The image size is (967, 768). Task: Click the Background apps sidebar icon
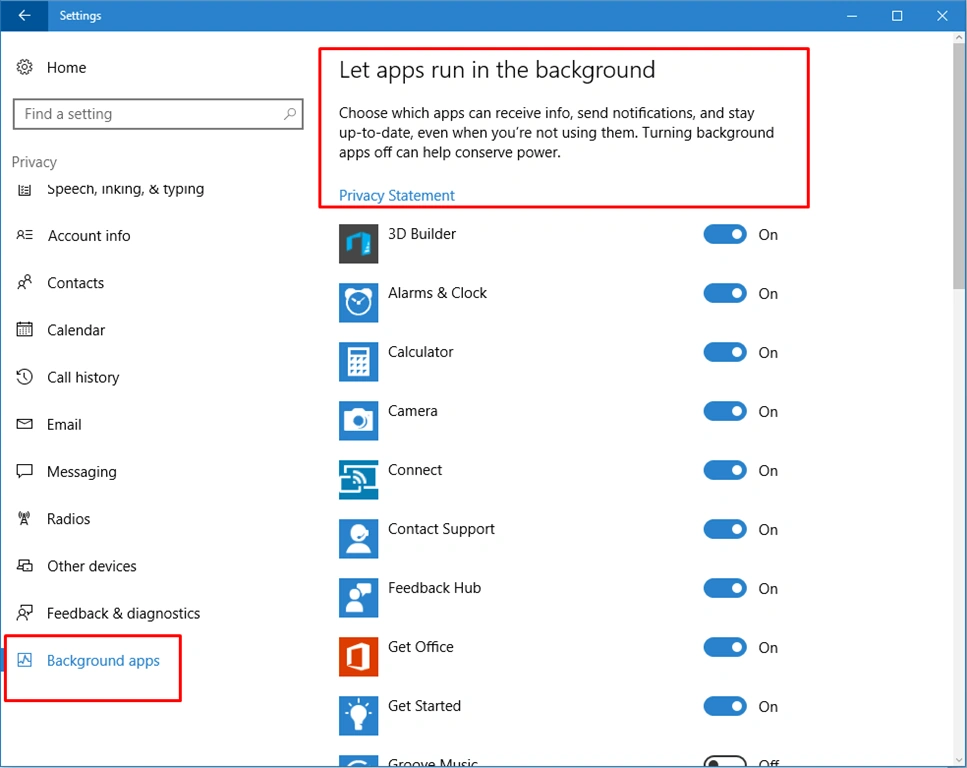pyautogui.click(x=24, y=660)
